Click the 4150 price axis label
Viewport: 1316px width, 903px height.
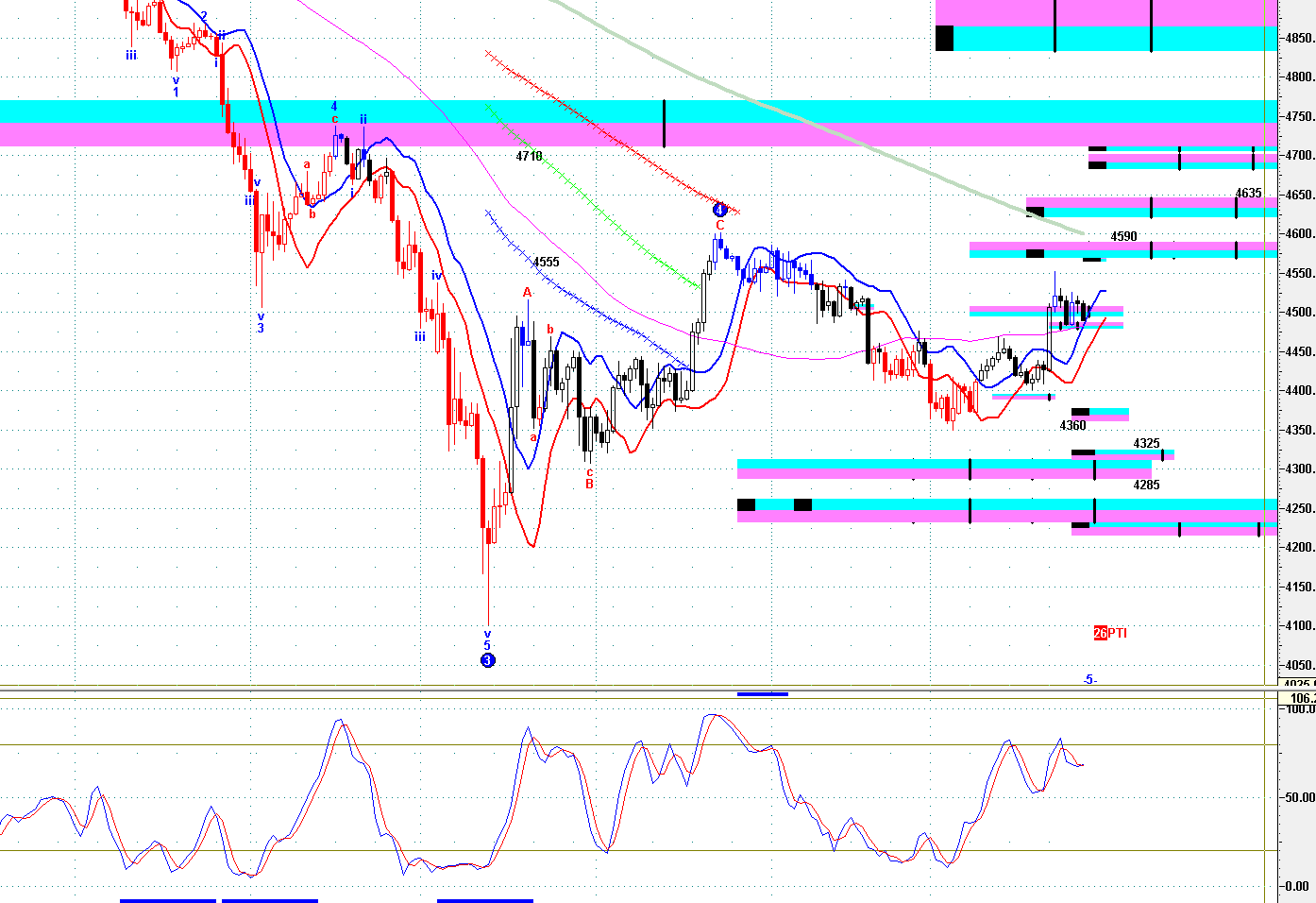point(1299,587)
